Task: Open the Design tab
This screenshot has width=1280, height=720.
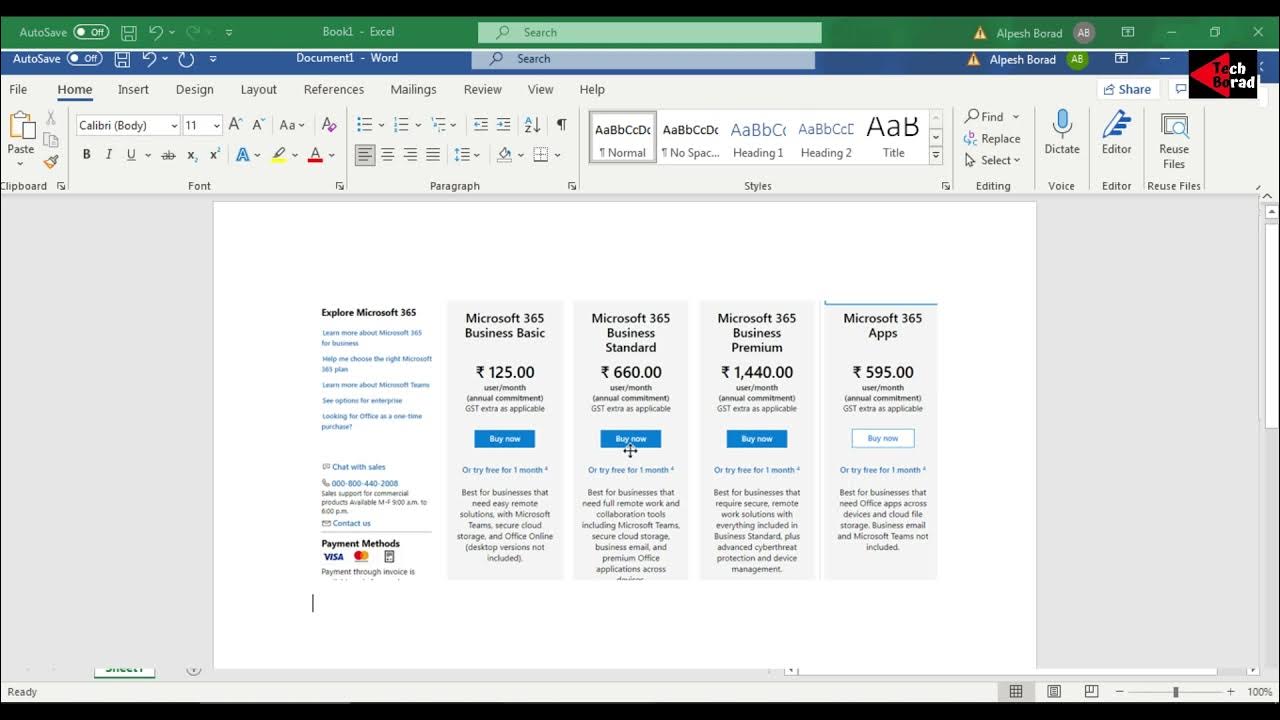Action: (195, 89)
